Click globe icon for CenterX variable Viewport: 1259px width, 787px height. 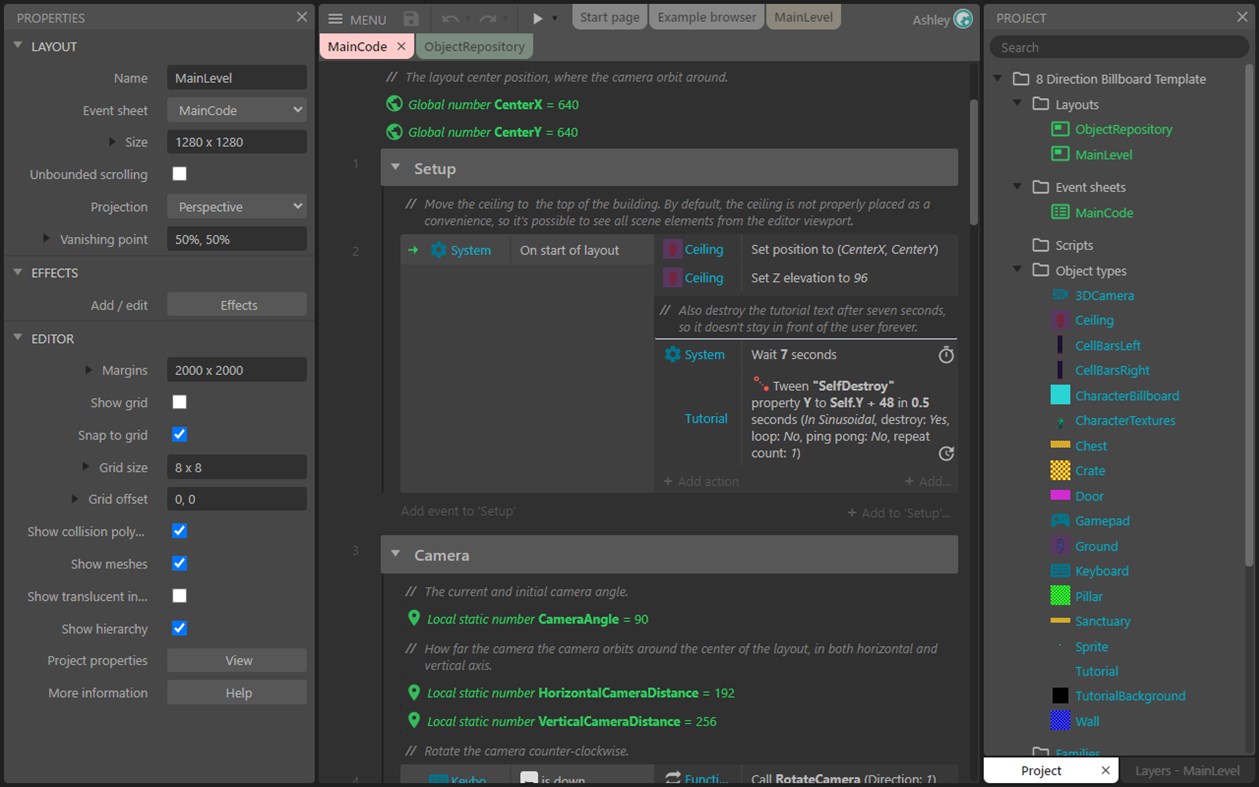tap(395, 104)
